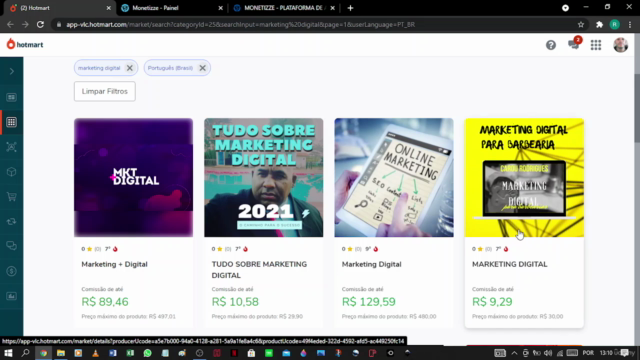Click price text 'R$ 497,01' under Marketing + Digital
Screen dimensions: 640x360
coord(162,316)
